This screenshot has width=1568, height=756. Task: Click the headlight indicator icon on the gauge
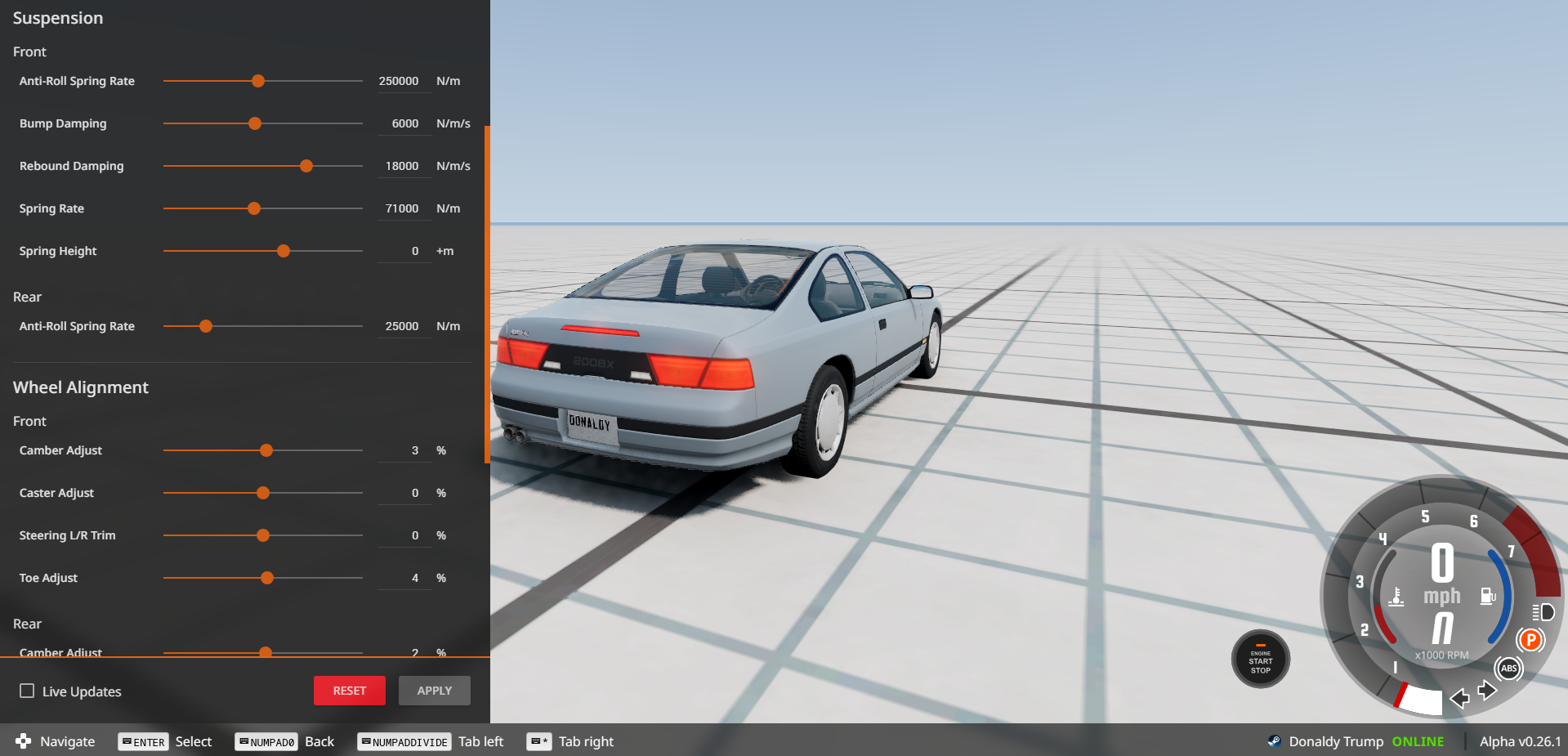[1543, 612]
